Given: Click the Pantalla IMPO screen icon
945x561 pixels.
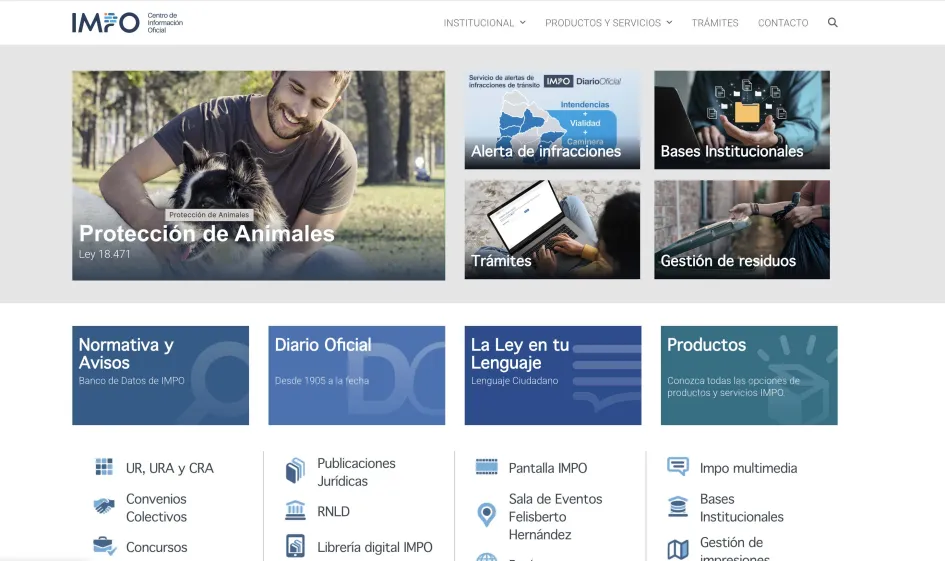Looking at the screenshot, I should pos(487,467).
